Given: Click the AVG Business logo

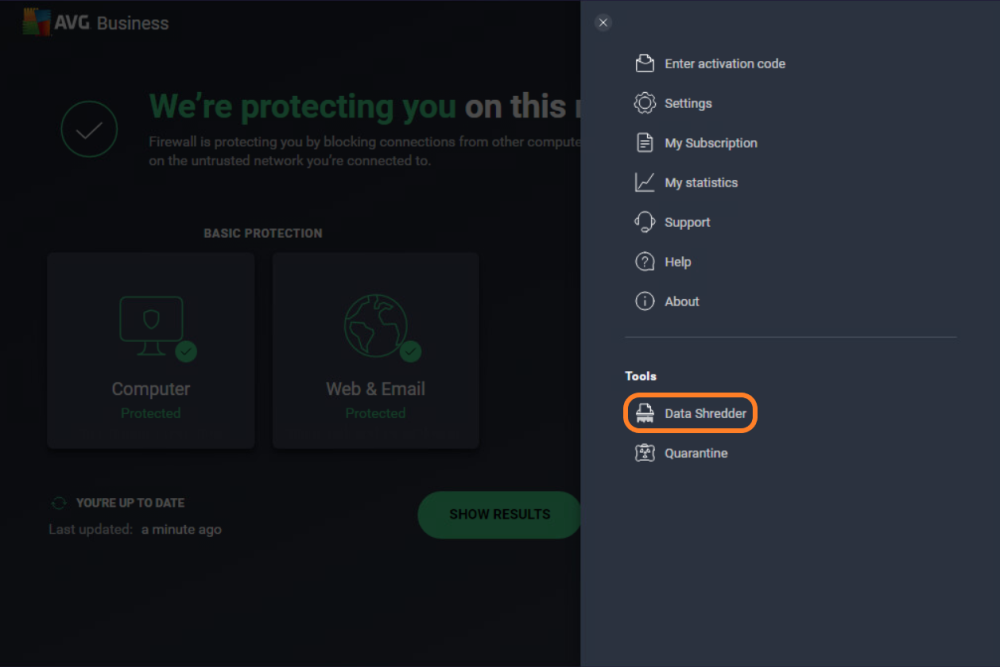Looking at the screenshot, I should tap(95, 22).
